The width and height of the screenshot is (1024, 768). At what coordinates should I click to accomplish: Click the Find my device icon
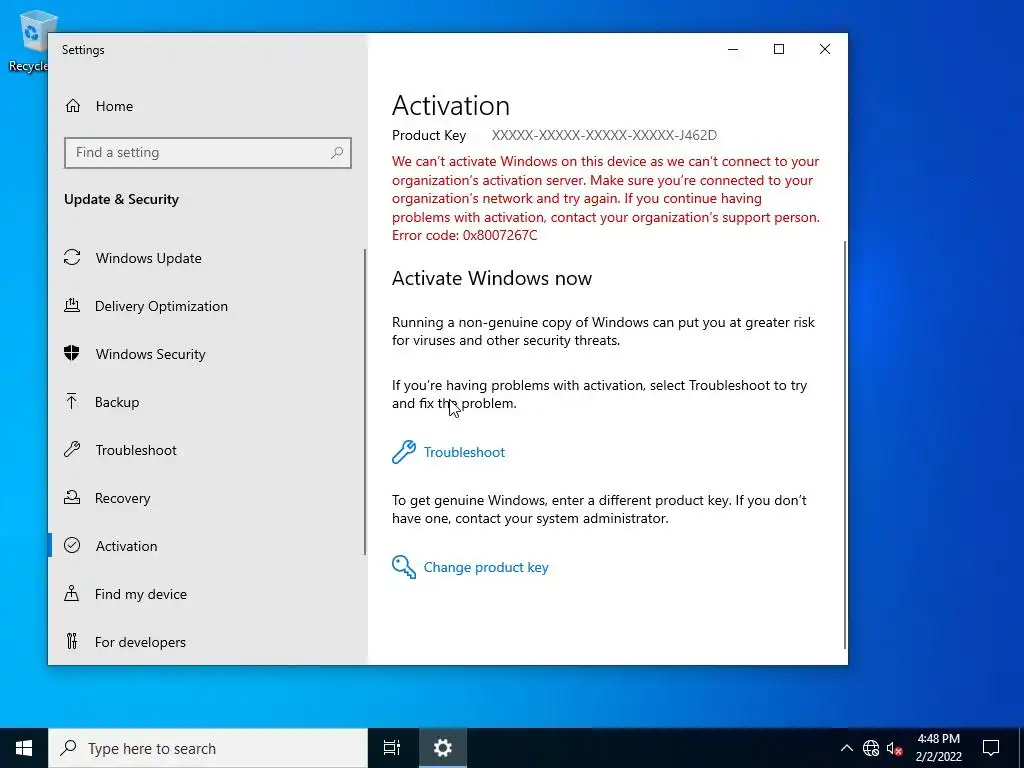tap(71, 593)
